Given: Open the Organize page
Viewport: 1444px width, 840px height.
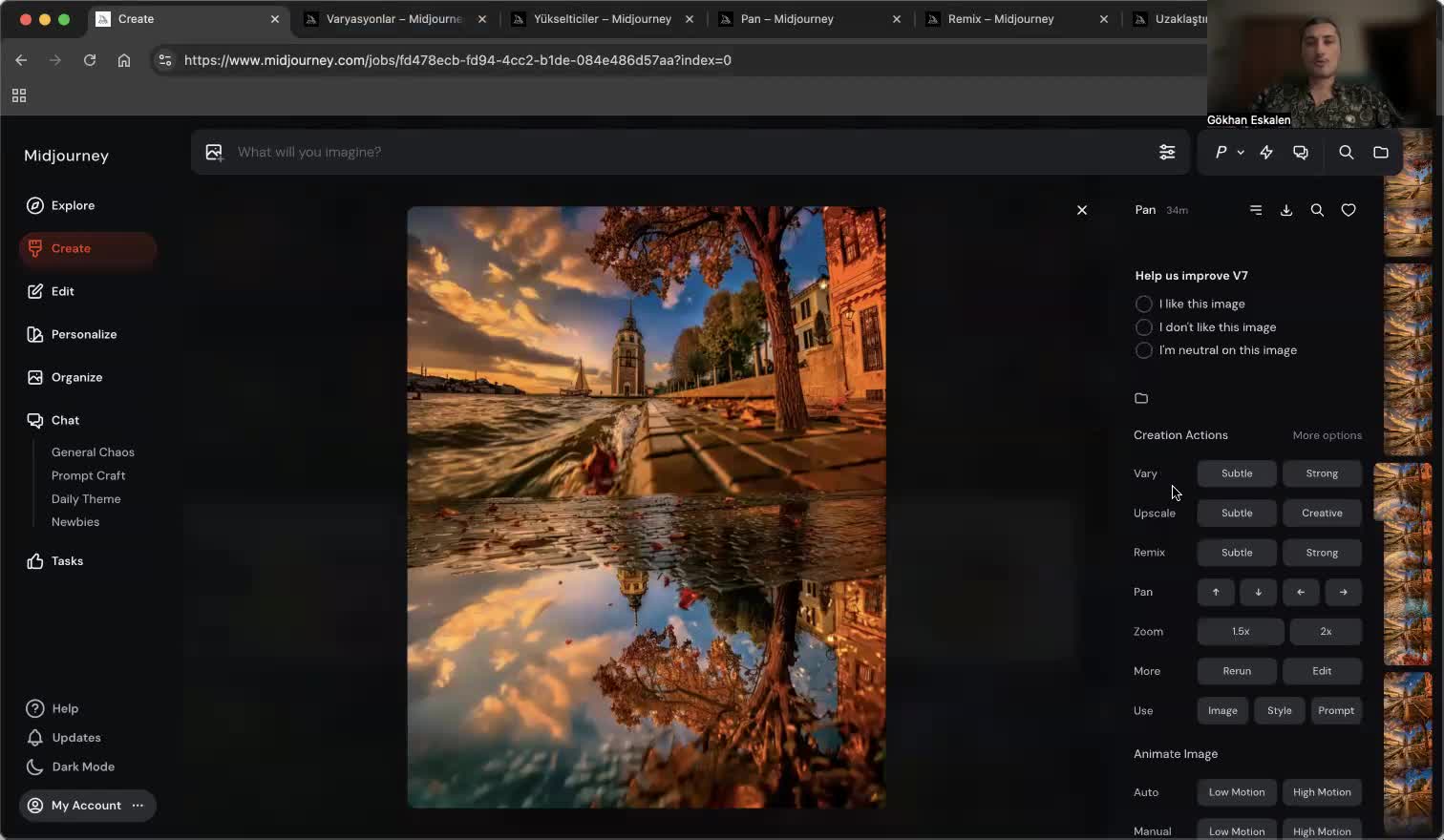Looking at the screenshot, I should tap(64, 377).
